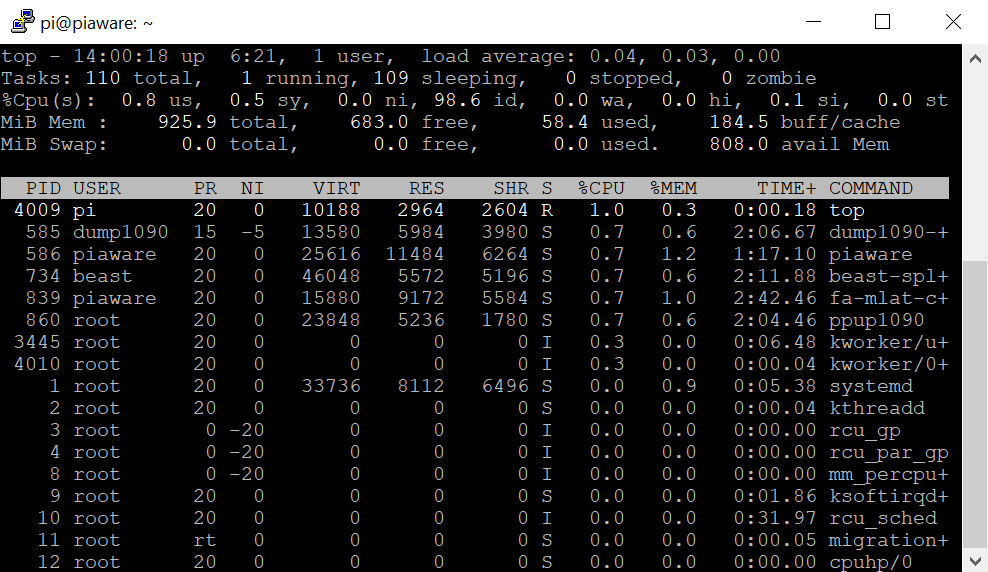Click the VIRT column header
This screenshot has height=572, width=988.
tap(336, 188)
